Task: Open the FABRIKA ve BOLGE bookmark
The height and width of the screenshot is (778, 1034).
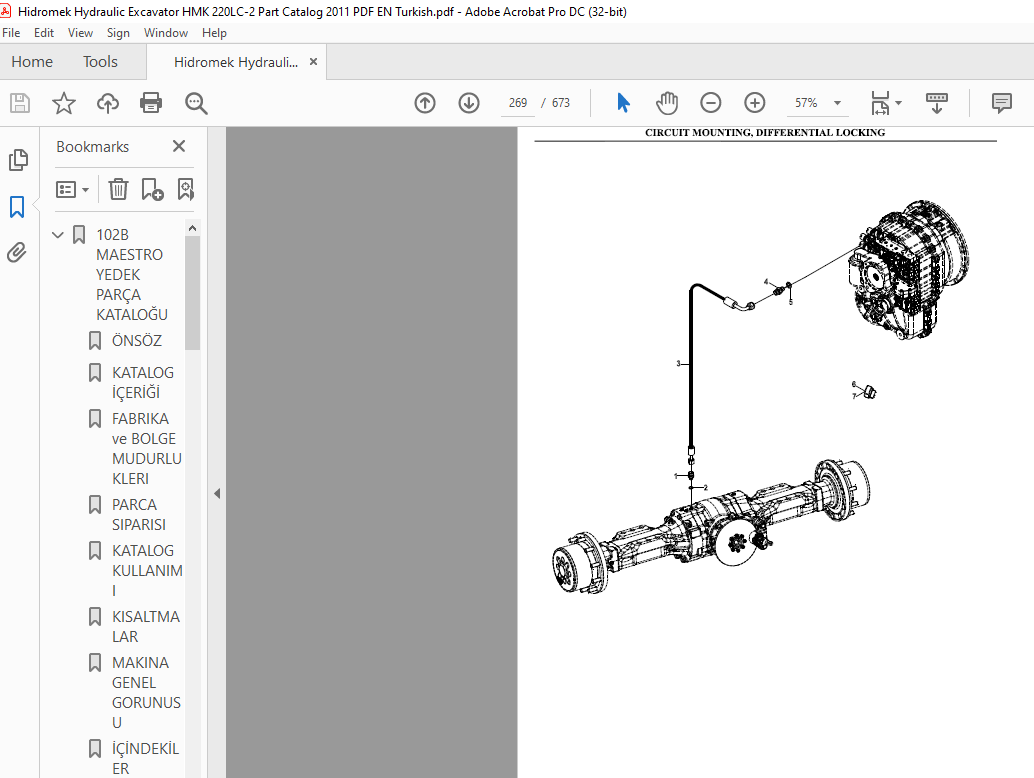Action: tap(146, 448)
